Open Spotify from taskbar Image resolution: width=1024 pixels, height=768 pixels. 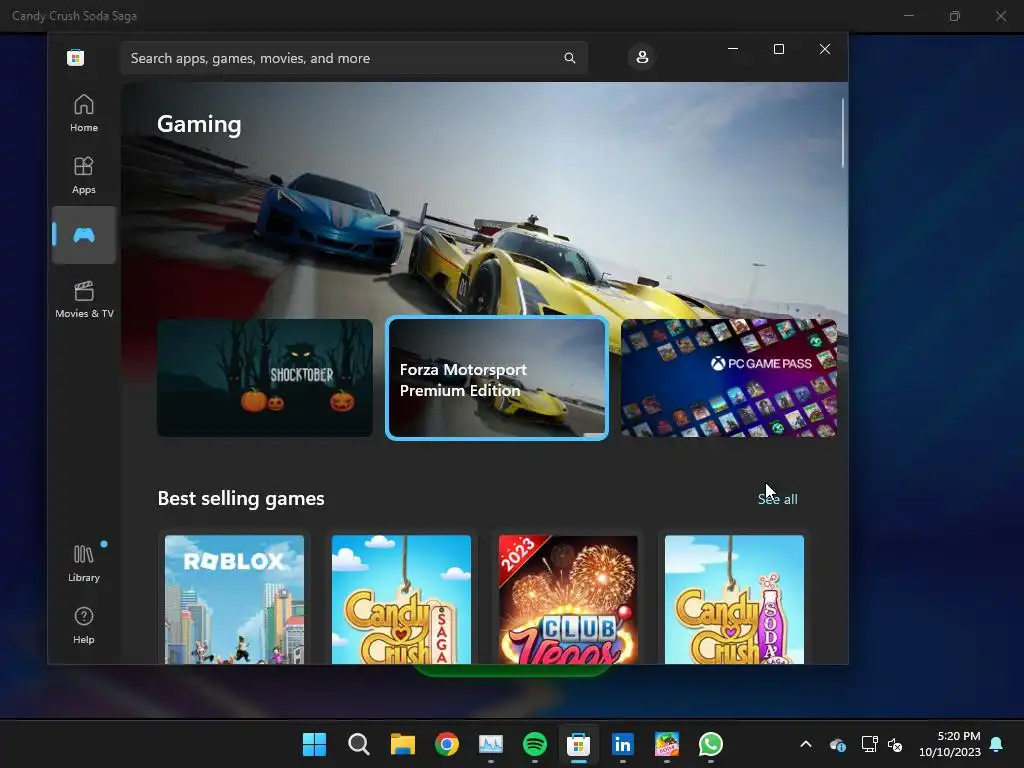[x=535, y=744]
